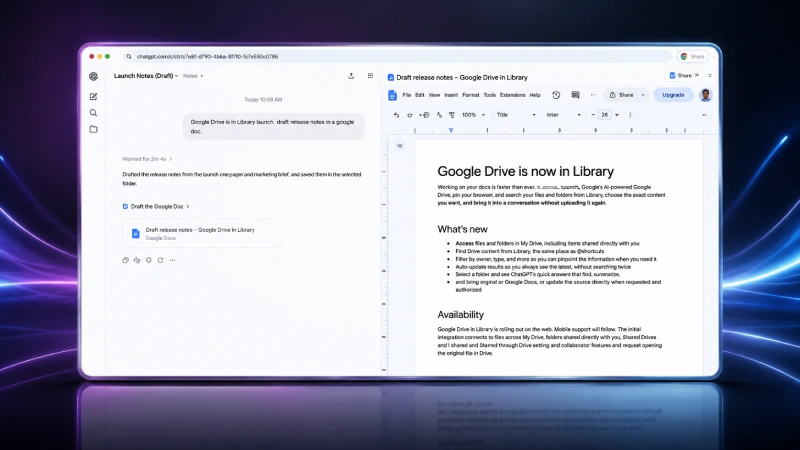
Task: Open the Library folder icon in sidebar
Action: tap(93, 129)
